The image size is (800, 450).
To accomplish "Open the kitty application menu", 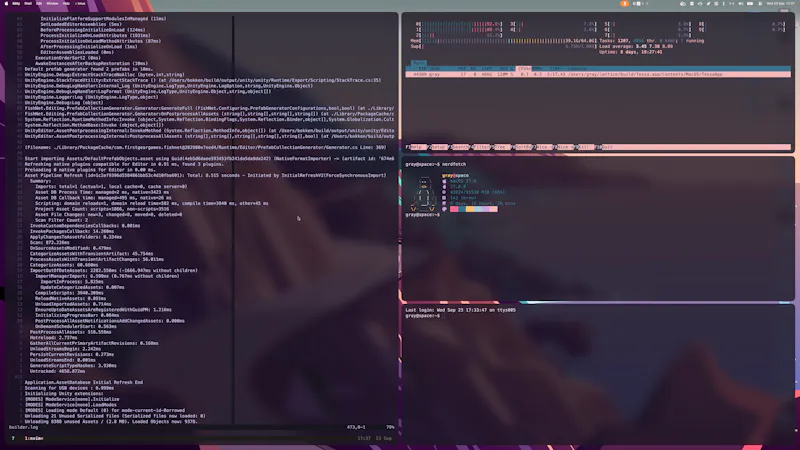I will click(x=16, y=3).
